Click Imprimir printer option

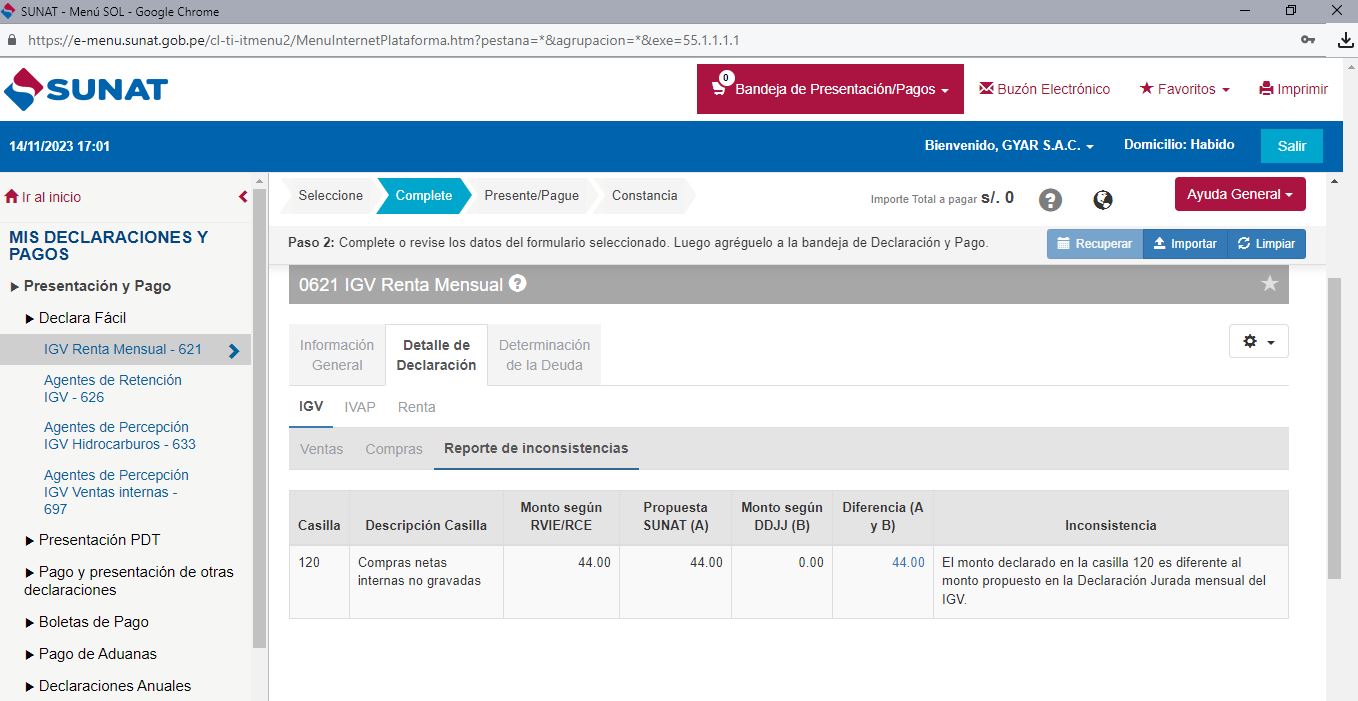[x=1293, y=89]
